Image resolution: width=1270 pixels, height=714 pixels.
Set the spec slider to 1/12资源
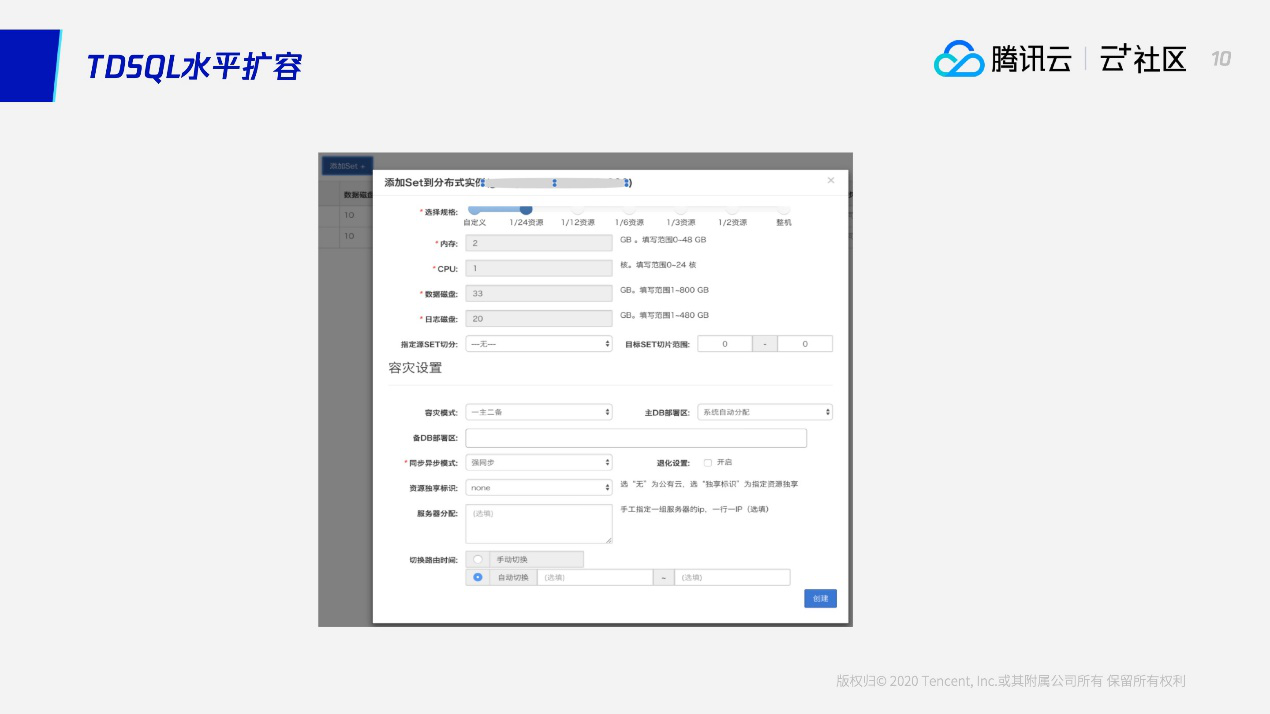(577, 209)
